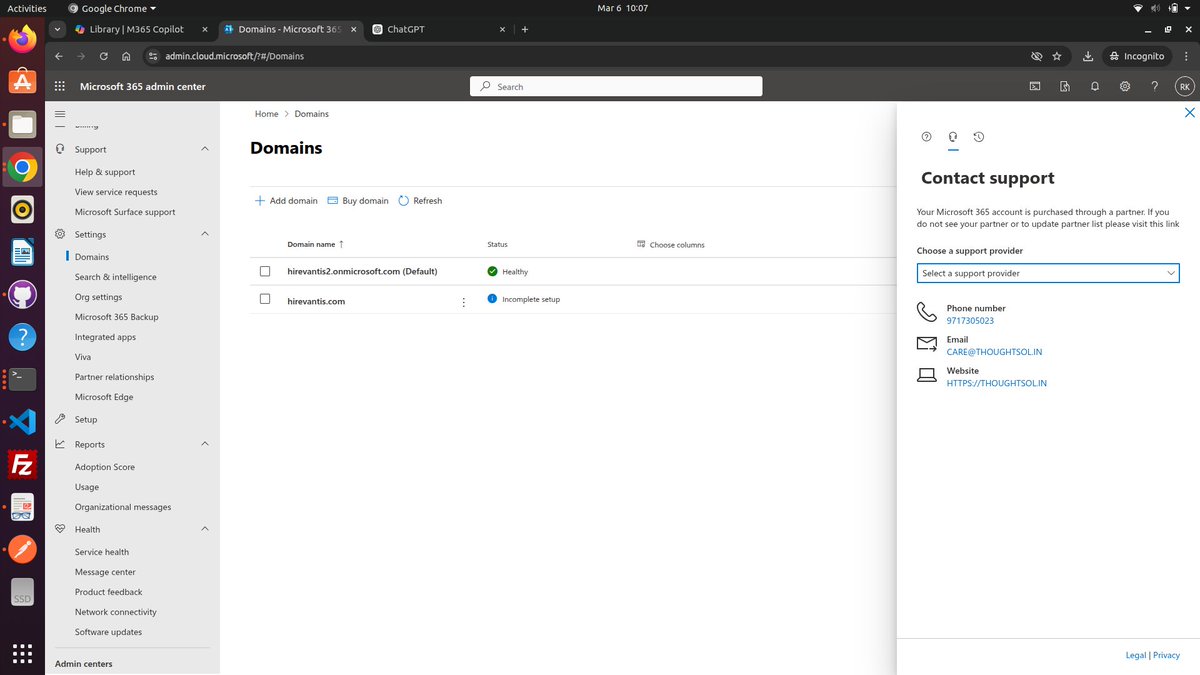Screen dimensions: 1200x675
Task: Click Home breadcrumb link
Action: (266, 114)
